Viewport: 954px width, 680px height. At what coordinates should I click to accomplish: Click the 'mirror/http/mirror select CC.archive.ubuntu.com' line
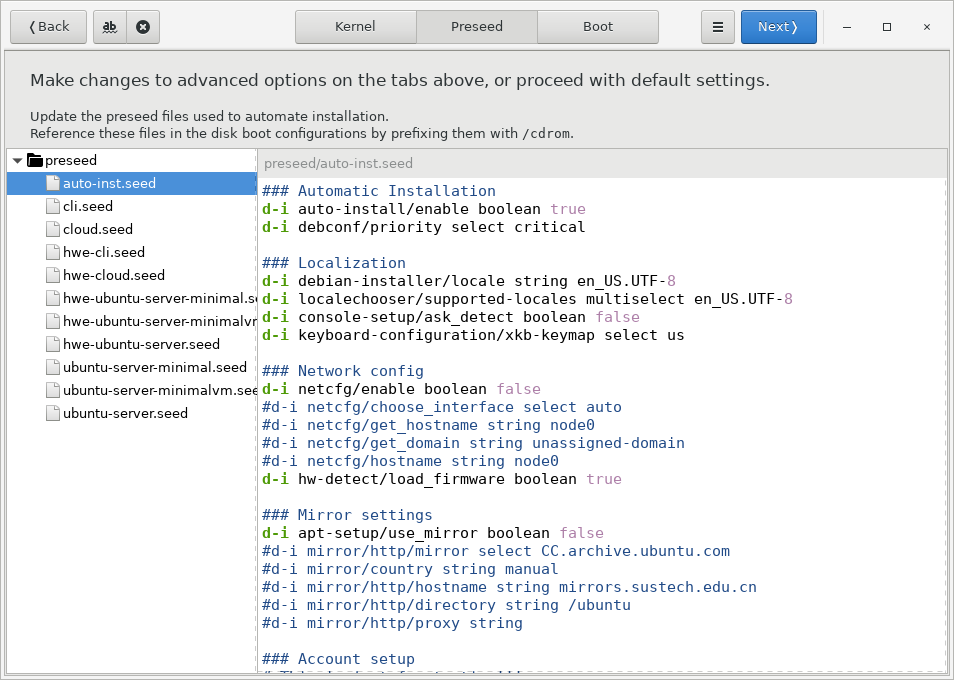[x=496, y=551]
